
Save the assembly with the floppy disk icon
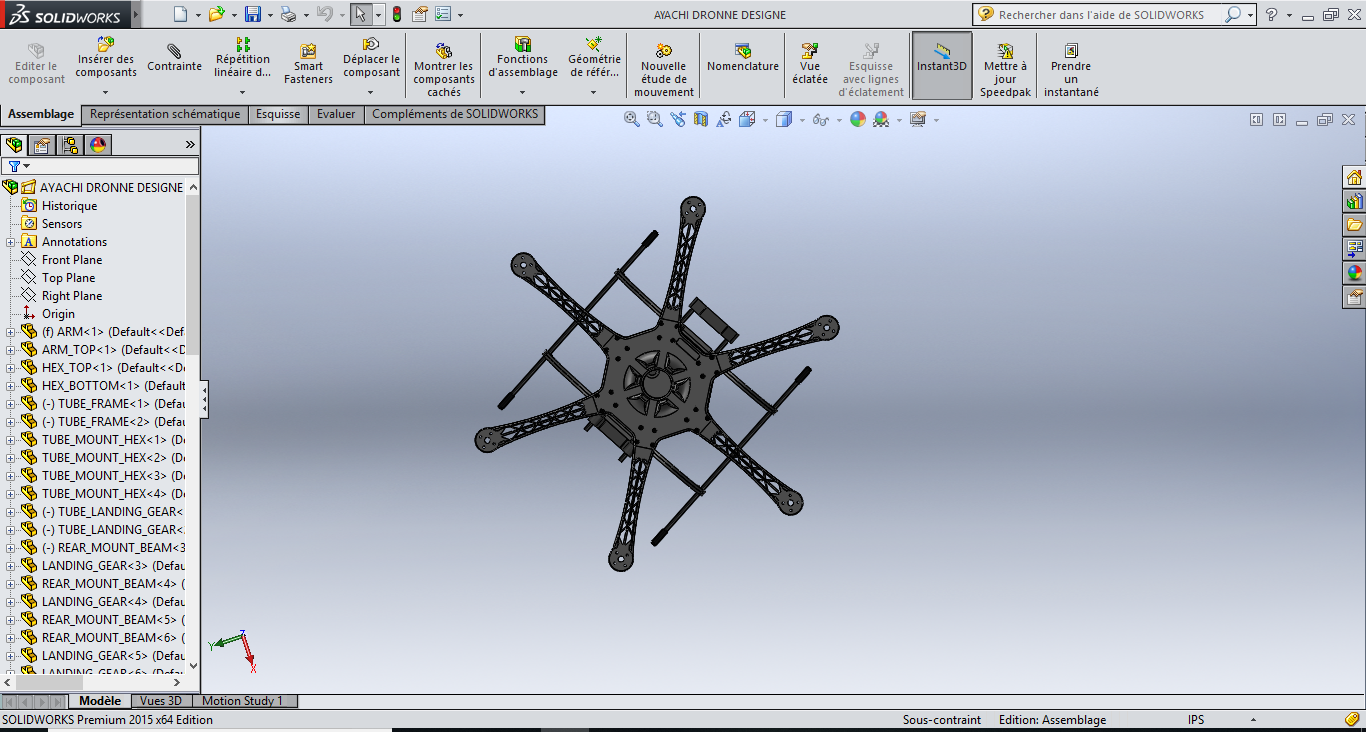[253, 14]
